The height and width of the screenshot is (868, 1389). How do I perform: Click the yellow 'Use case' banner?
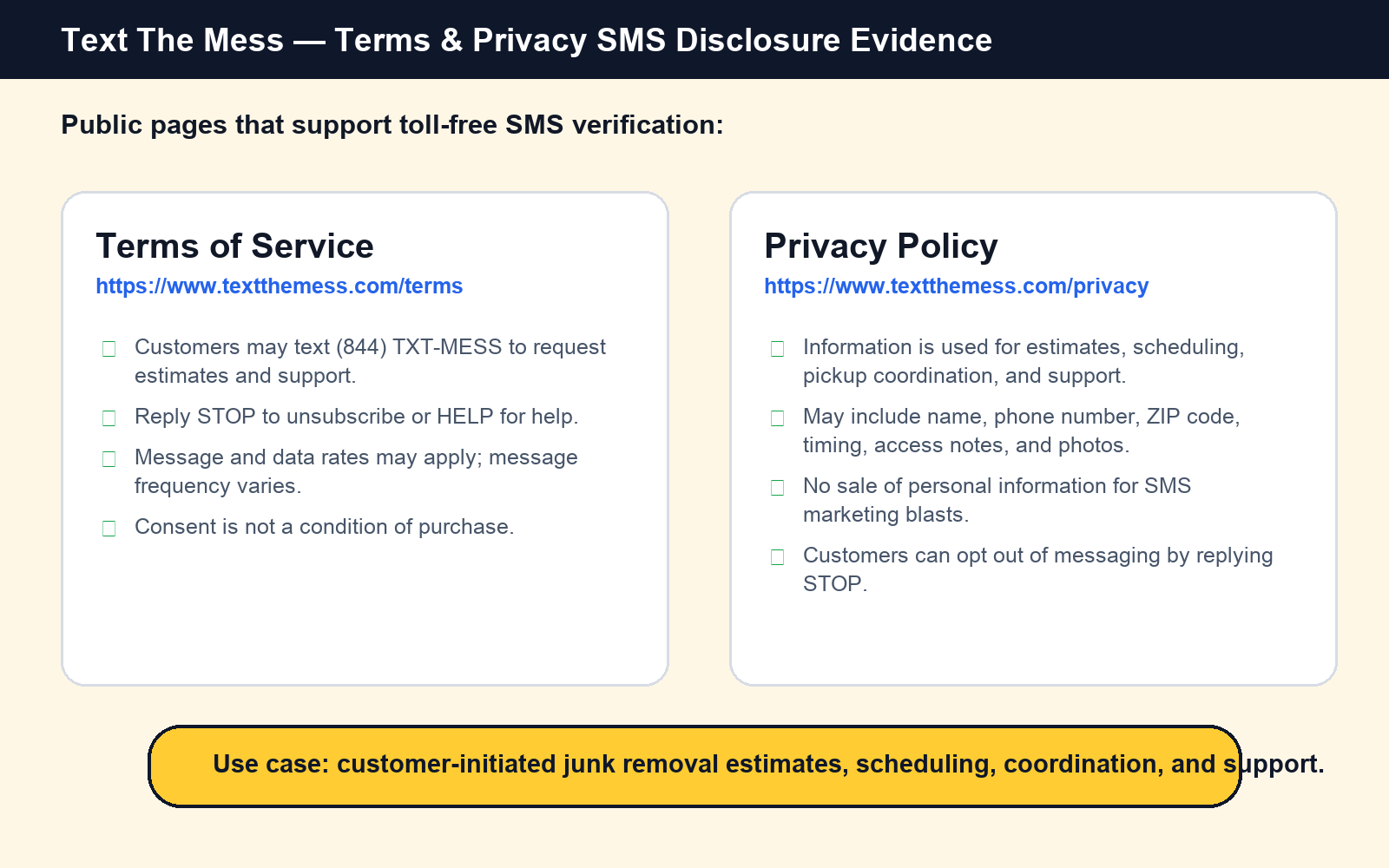coord(694,766)
